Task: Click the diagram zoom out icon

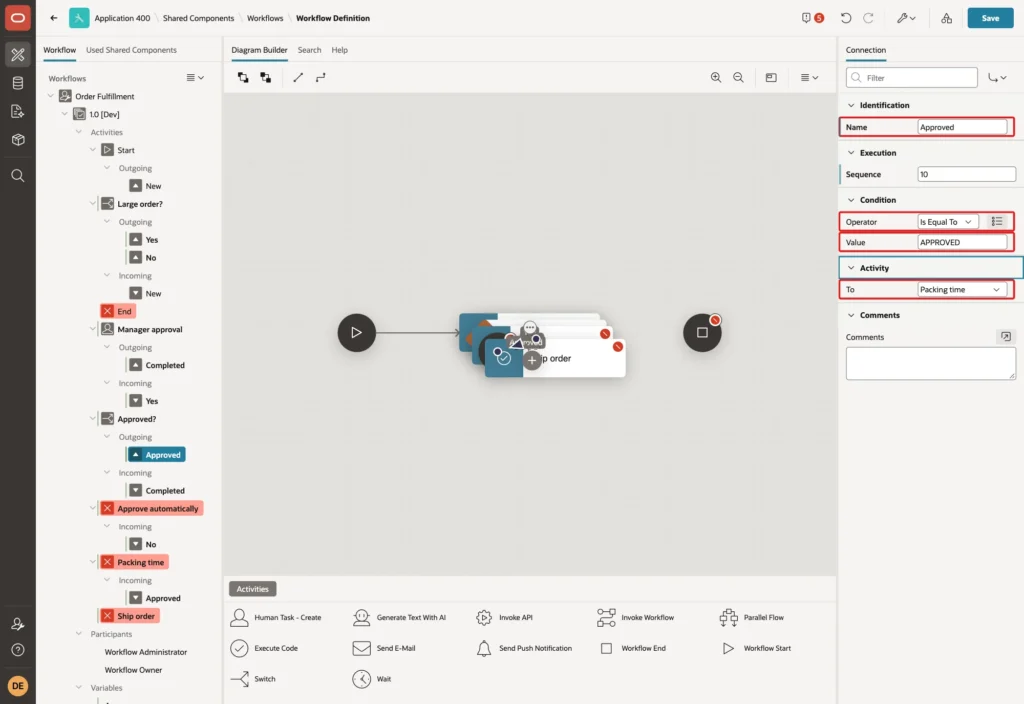Action: pos(738,77)
